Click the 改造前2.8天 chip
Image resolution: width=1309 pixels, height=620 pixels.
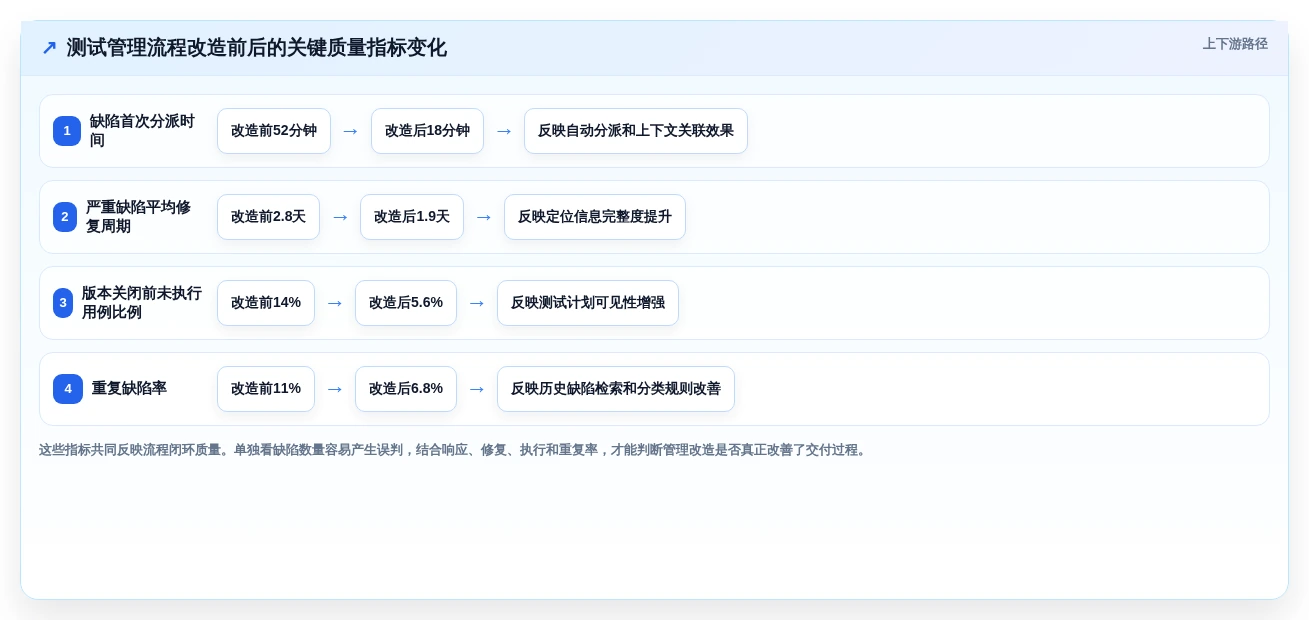[x=268, y=217]
